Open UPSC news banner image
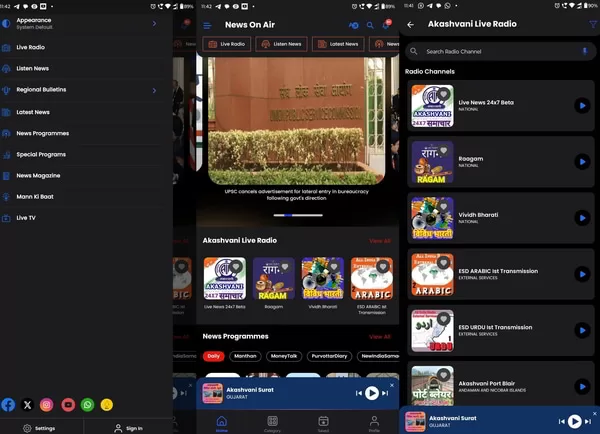 click(x=297, y=121)
